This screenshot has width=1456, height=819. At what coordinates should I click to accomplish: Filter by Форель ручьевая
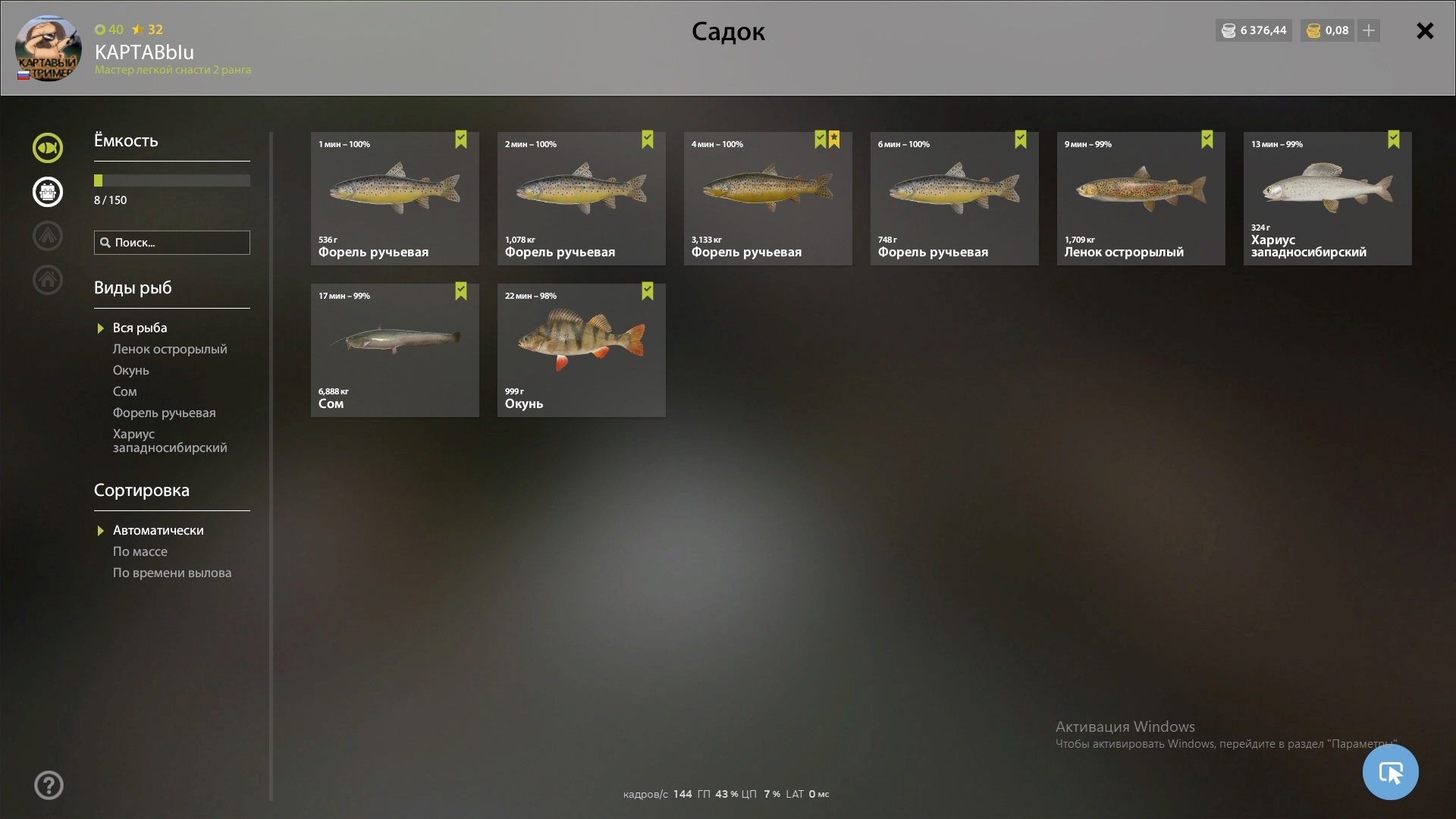tap(164, 413)
